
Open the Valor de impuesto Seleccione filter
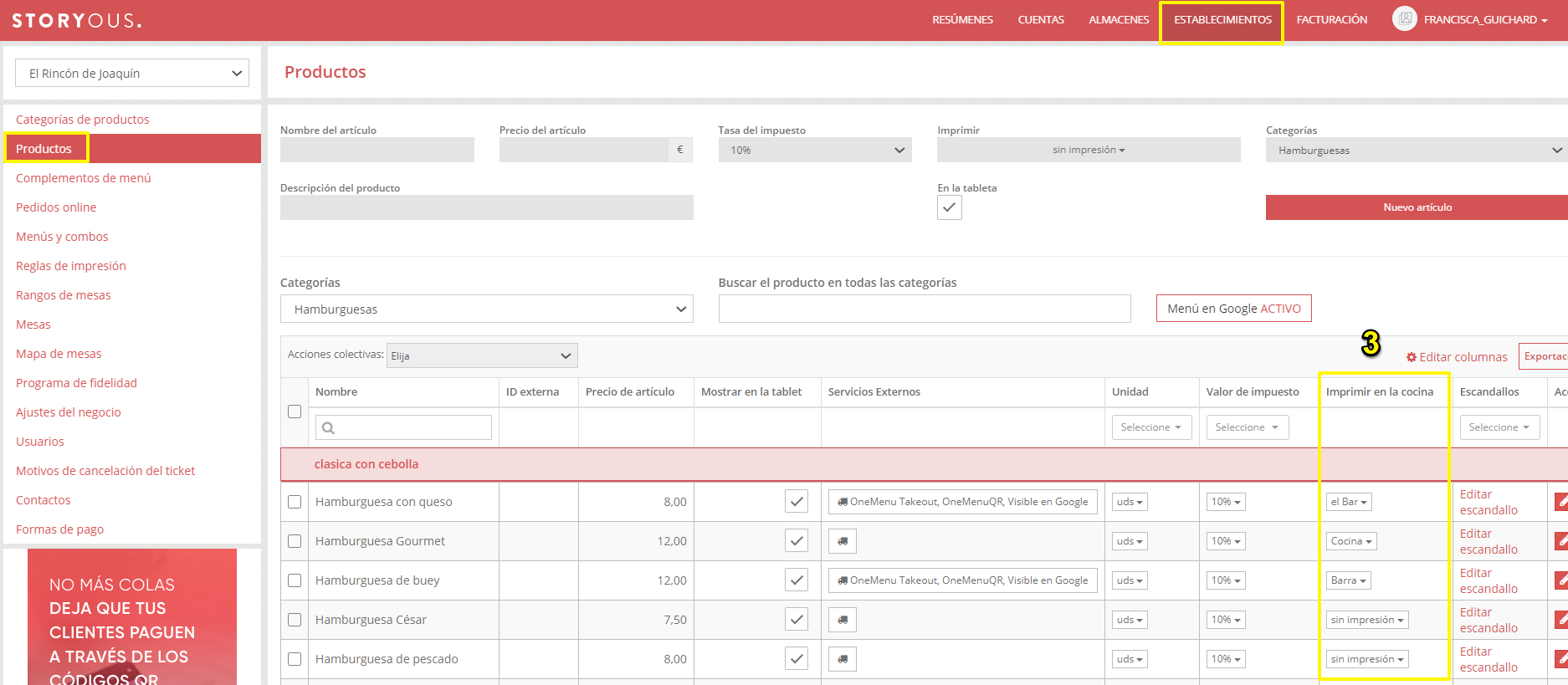pyautogui.click(x=1247, y=427)
